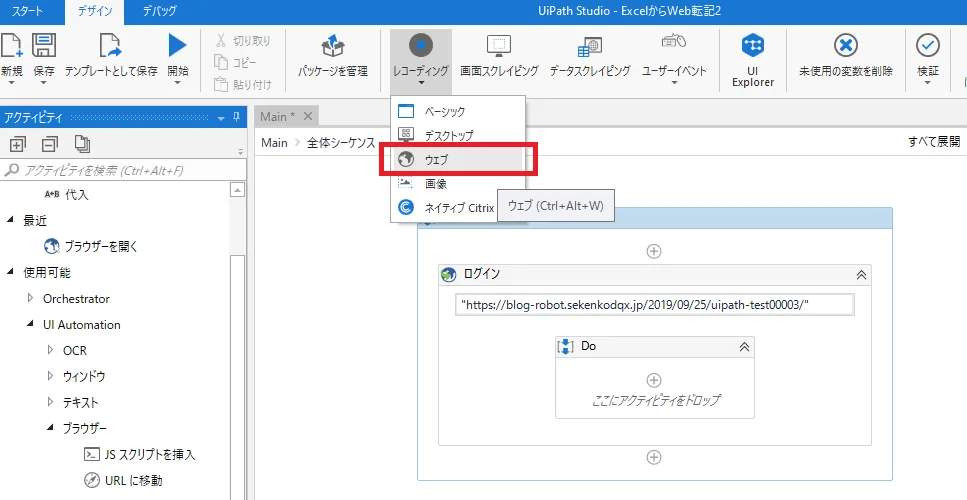The width and height of the screenshot is (967, 500).
Task: Click the User Events (ユーザーイベント) icon
Action: pos(673,43)
